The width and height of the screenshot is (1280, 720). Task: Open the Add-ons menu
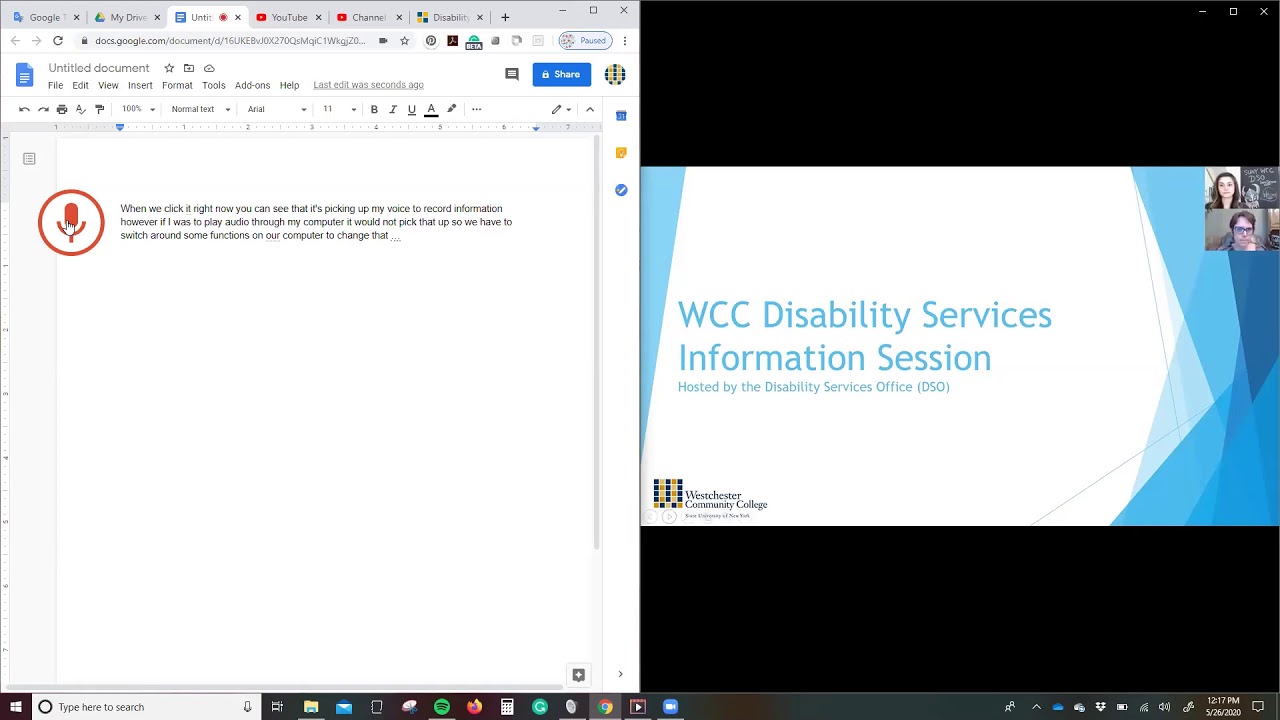(x=252, y=85)
